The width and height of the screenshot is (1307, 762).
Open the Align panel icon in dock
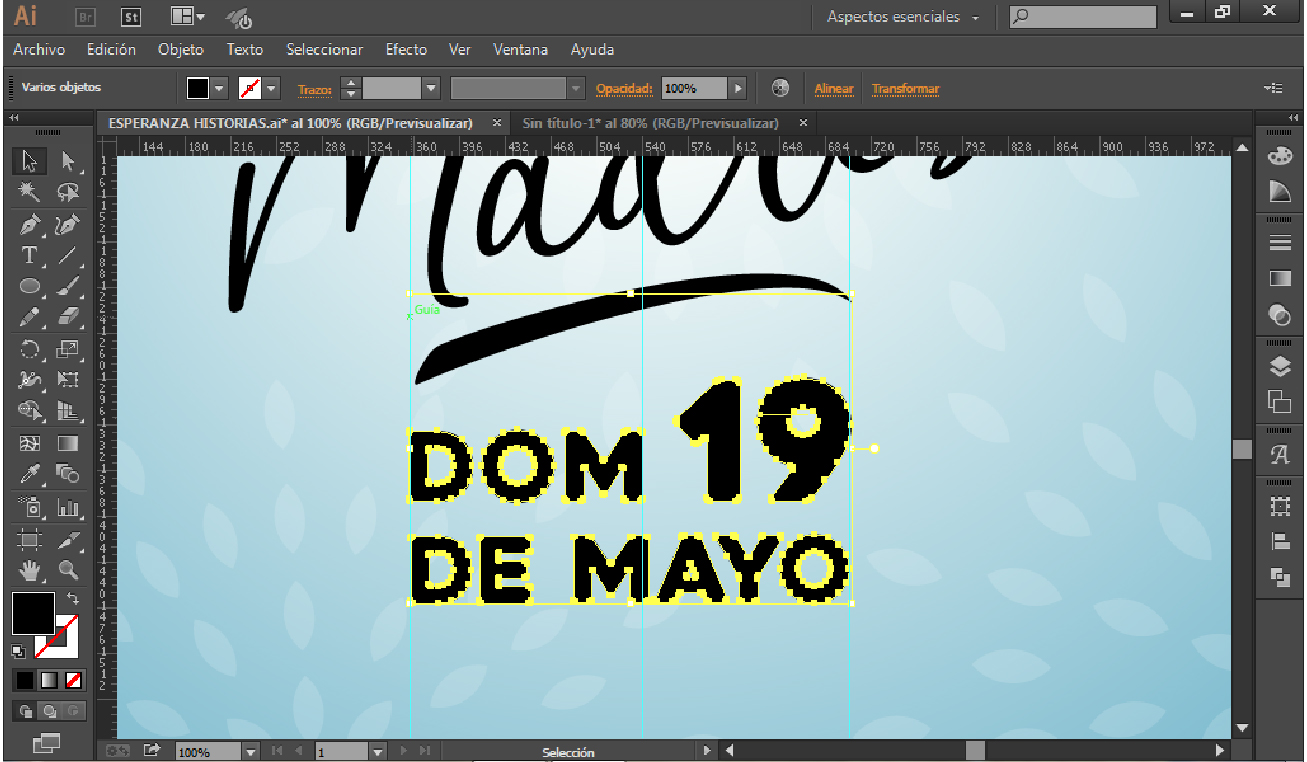coord(1279,542)
